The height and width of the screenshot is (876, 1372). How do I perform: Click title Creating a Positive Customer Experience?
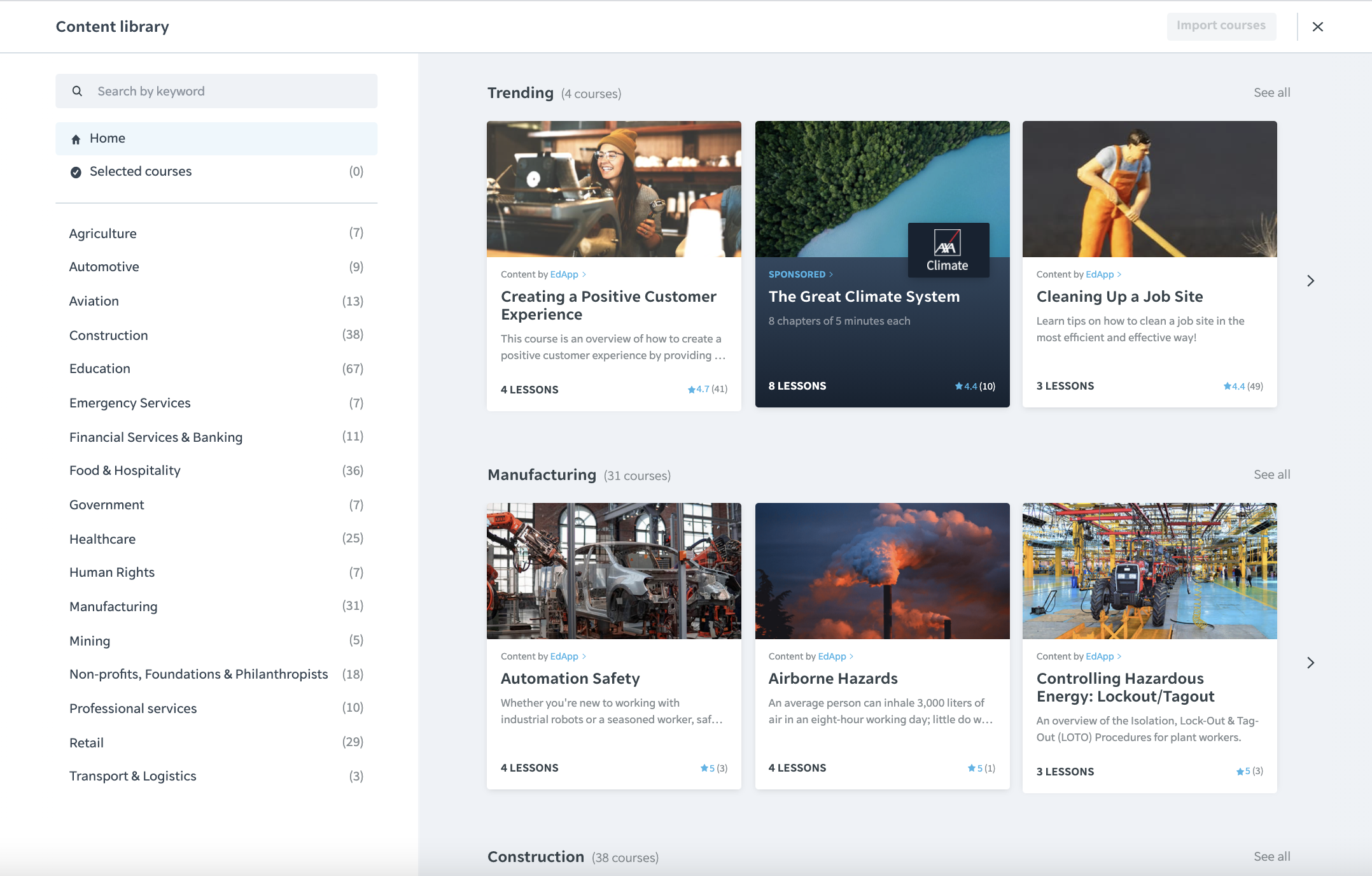click(x=608, y=306)
